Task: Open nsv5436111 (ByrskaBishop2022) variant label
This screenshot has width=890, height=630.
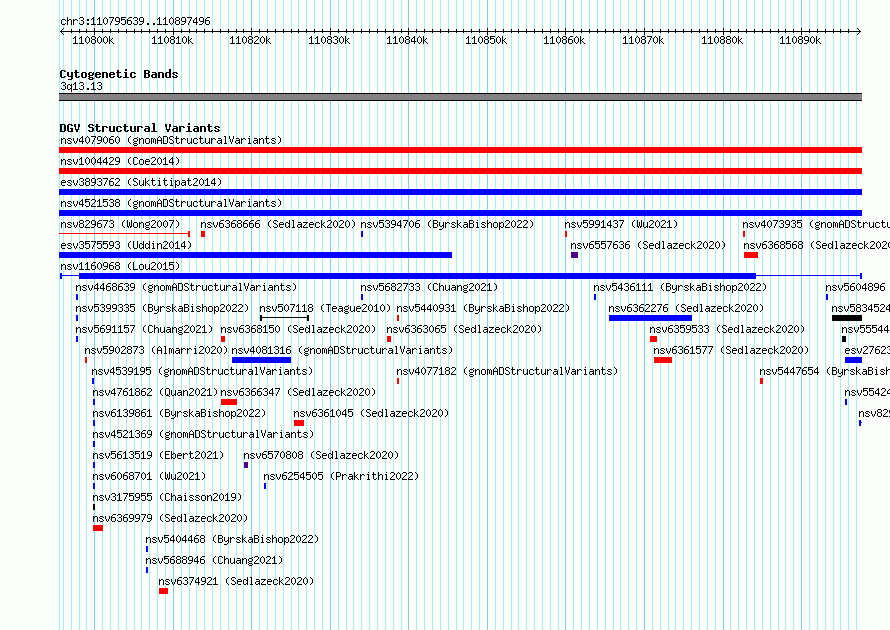Action: tap(680, 287)
